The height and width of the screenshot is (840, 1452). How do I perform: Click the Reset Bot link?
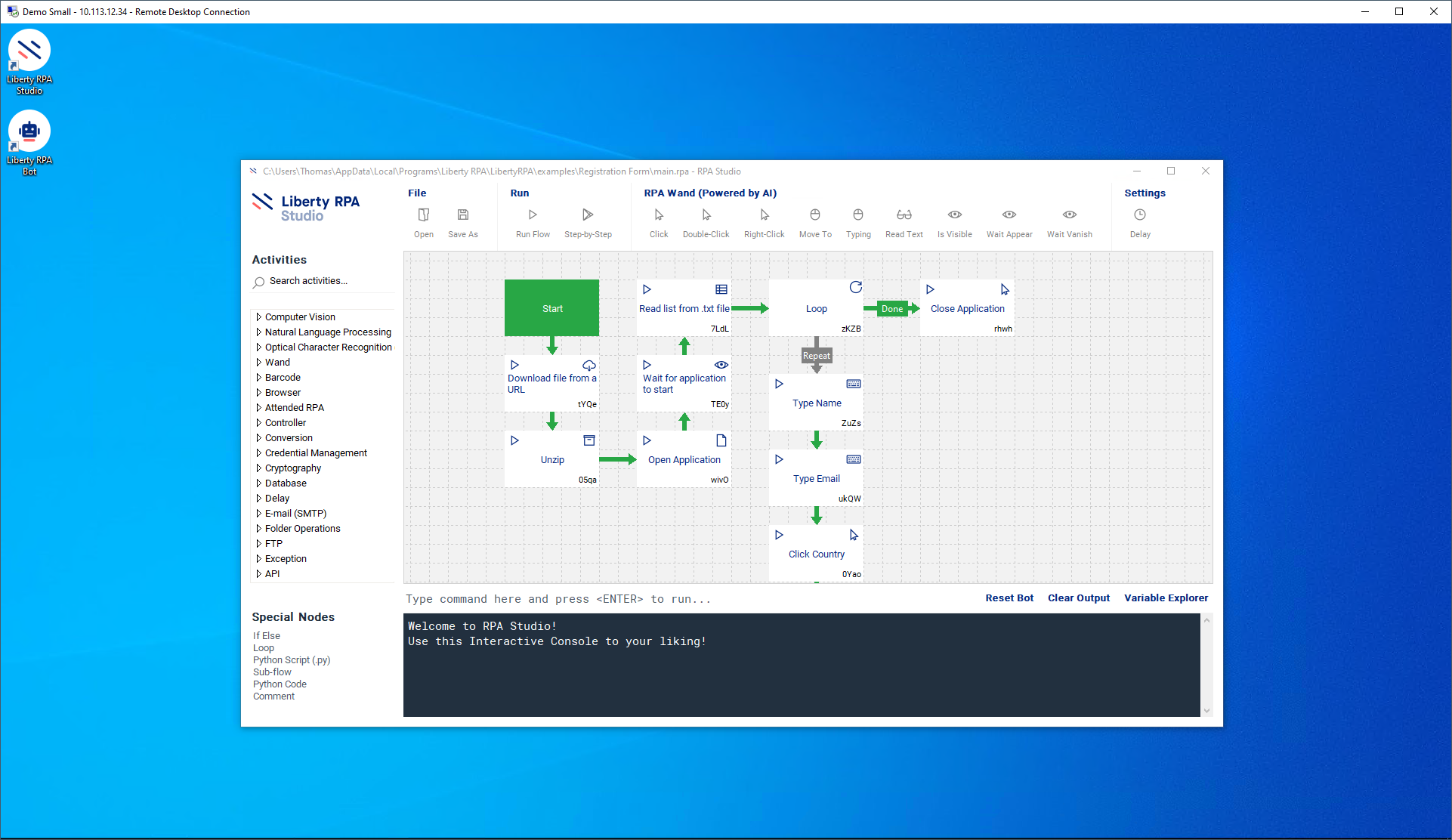point(1009,598)
